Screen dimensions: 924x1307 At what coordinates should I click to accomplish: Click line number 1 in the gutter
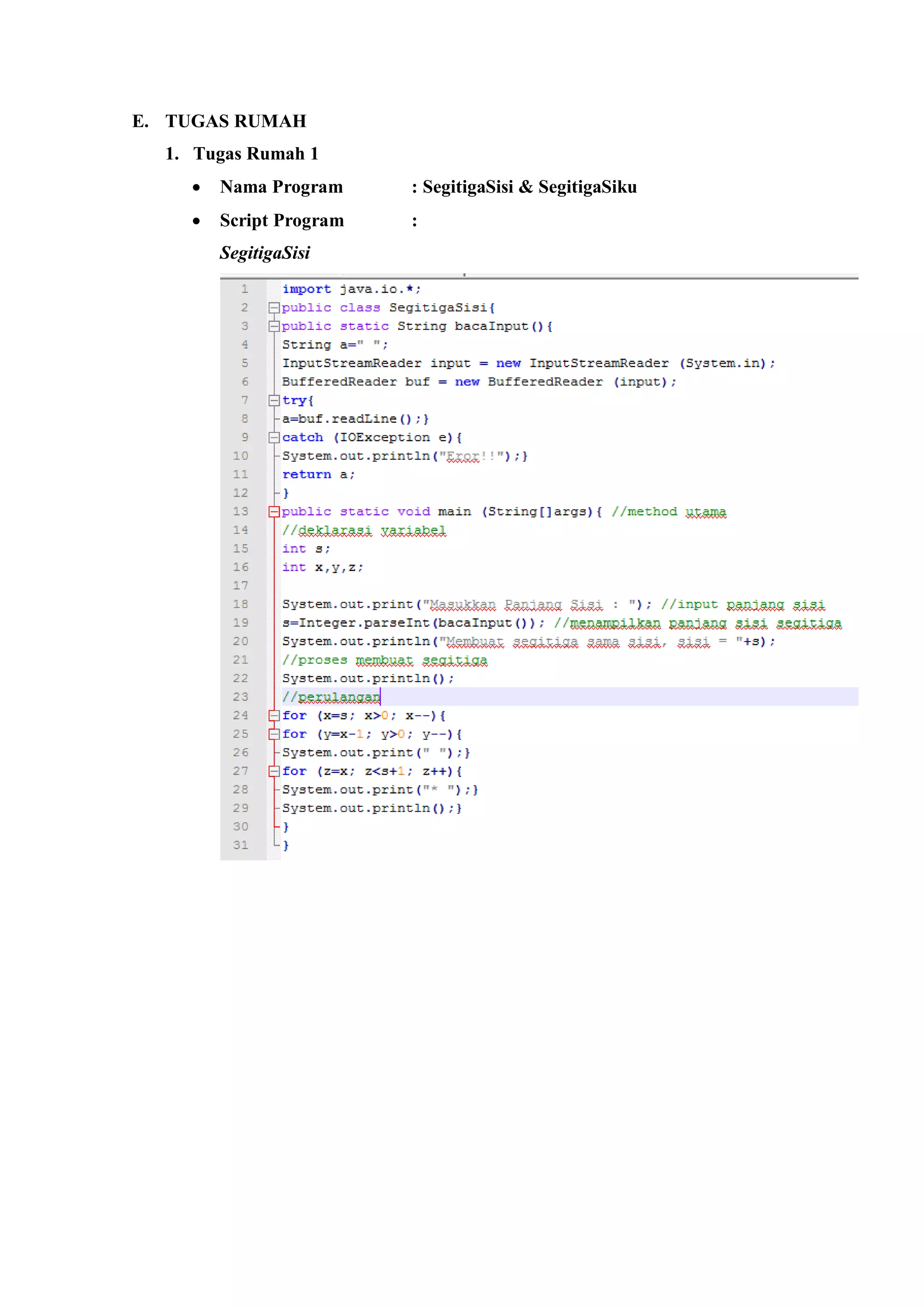(244, 289)
